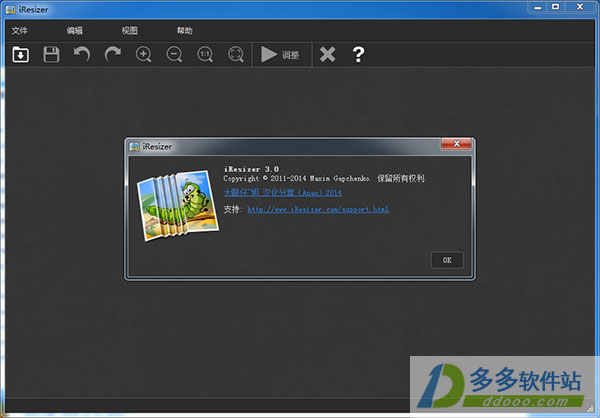The height and width of the screenshot is (418, 600).
Task: Open the iResizer support.html link
Action: [x=318, y=209]
